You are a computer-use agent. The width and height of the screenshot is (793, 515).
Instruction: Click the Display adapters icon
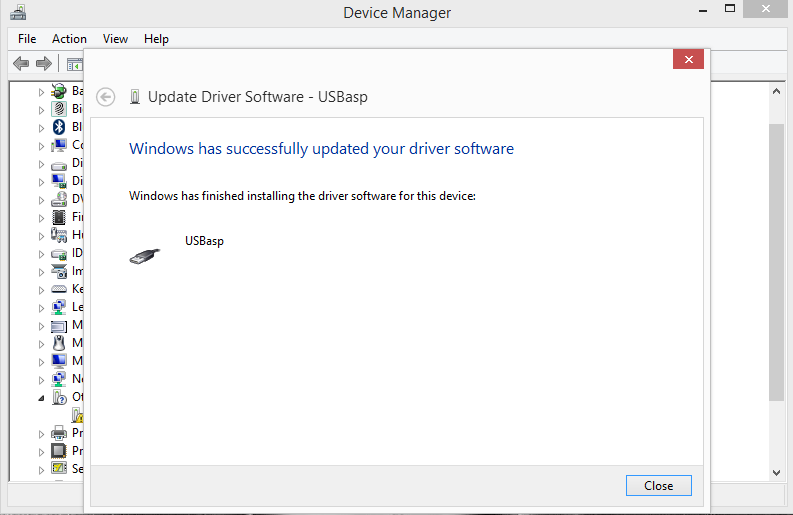[x=59, y=181]
